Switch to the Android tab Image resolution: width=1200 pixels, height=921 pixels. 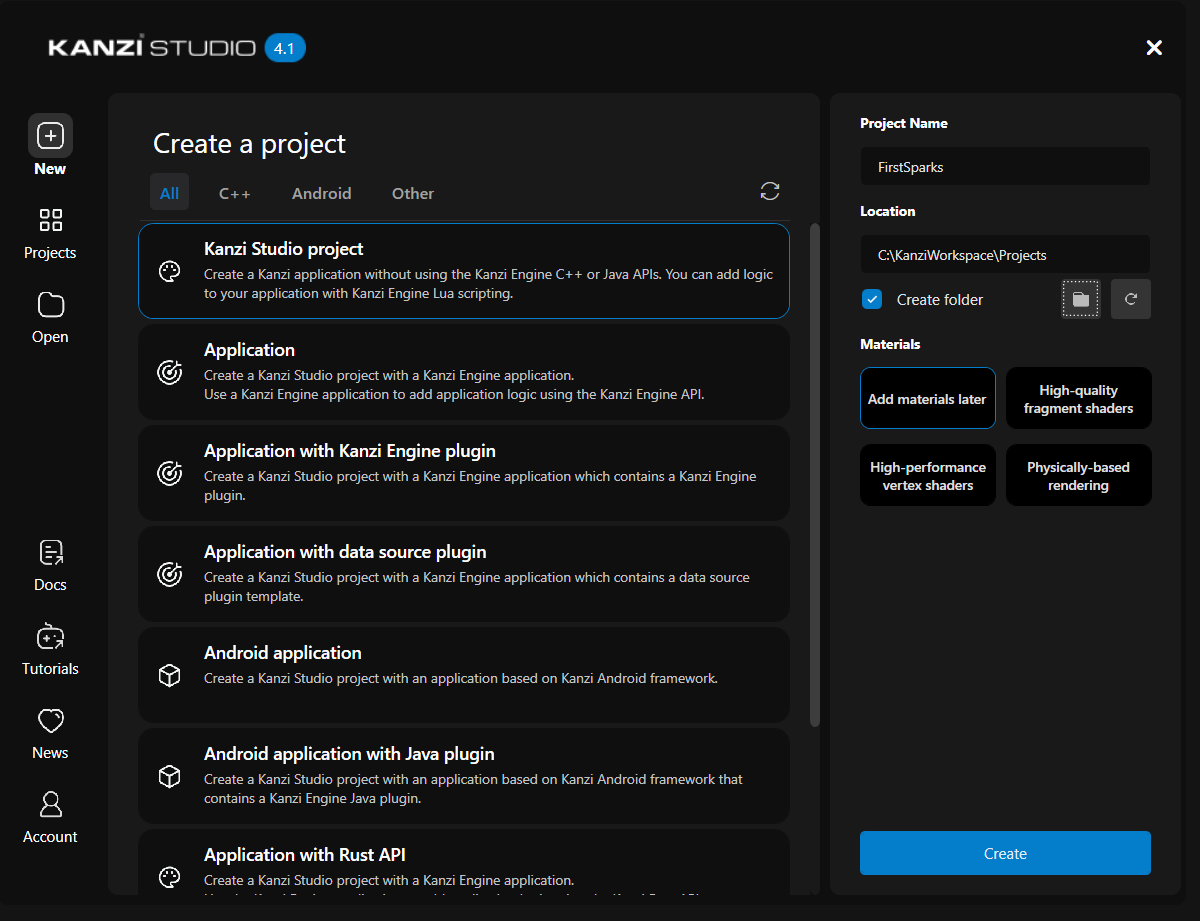click(x=321, y=193)
